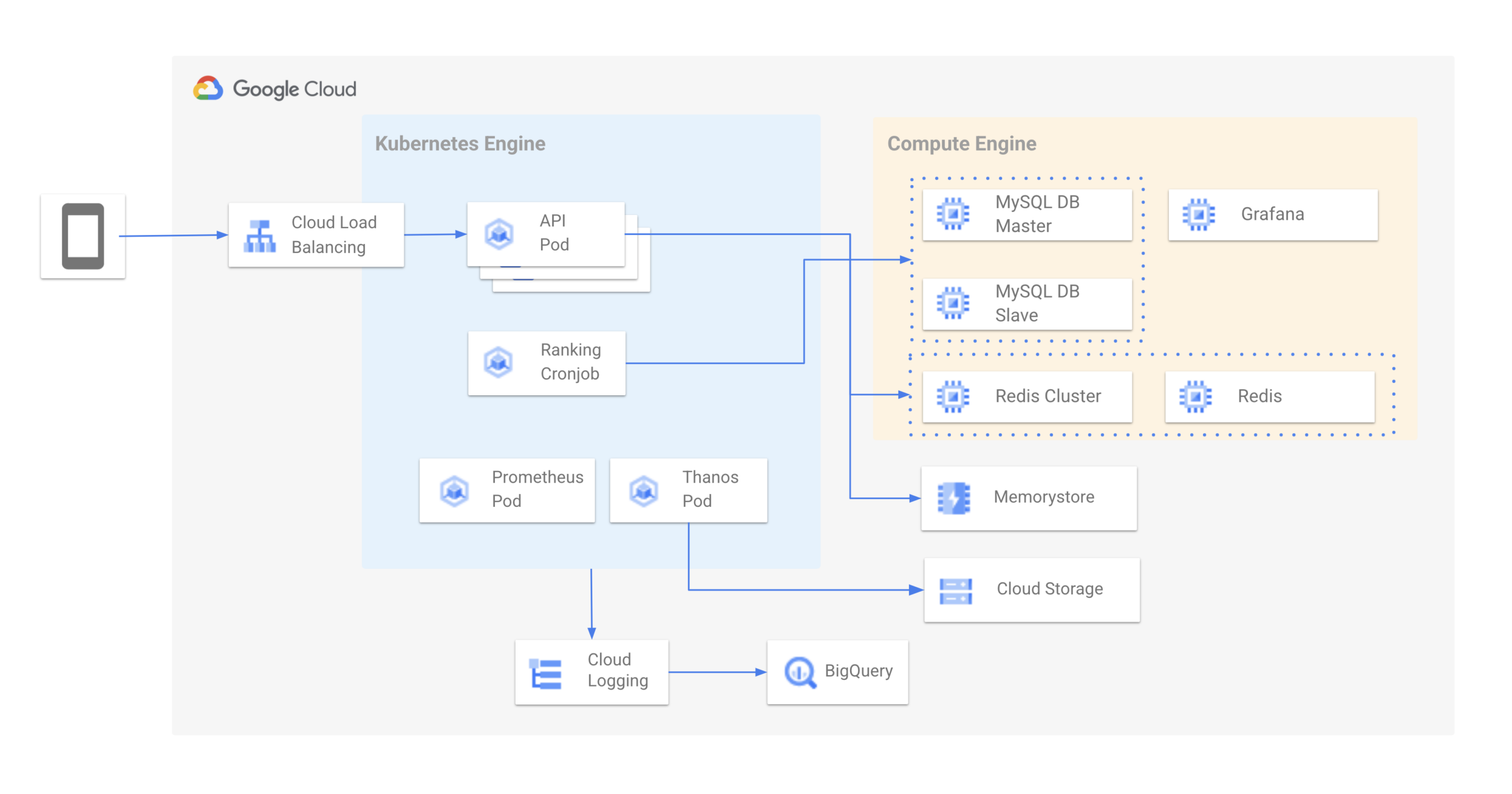Click the Google Cloud logo

tap(208, 89)
